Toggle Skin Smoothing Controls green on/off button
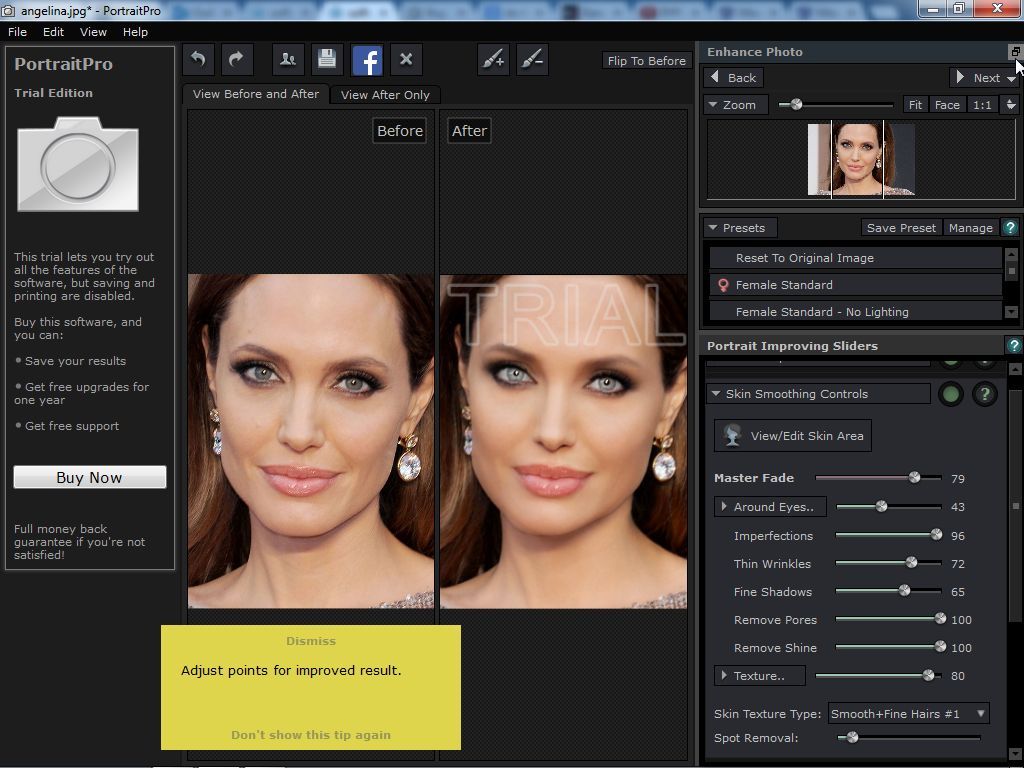1024x768 pixels. (951, 394)
